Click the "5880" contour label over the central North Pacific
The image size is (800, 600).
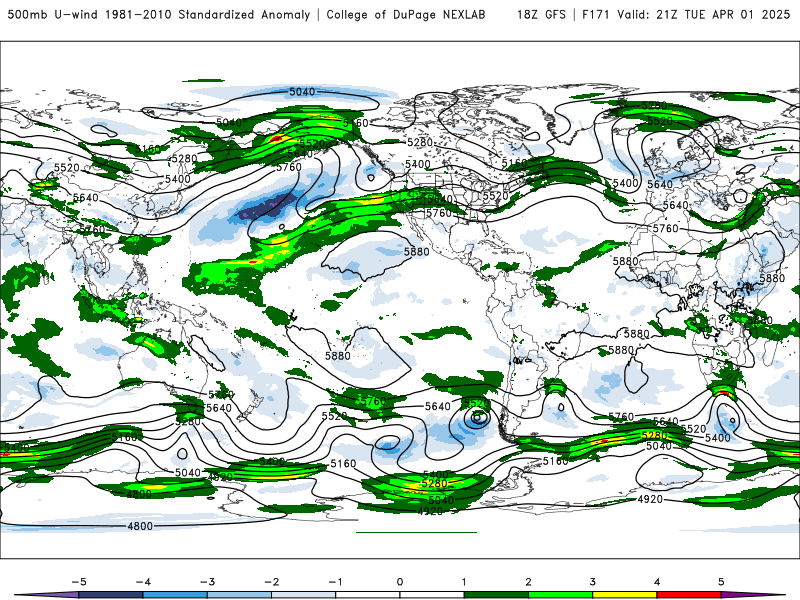click(x=416, y=252)
